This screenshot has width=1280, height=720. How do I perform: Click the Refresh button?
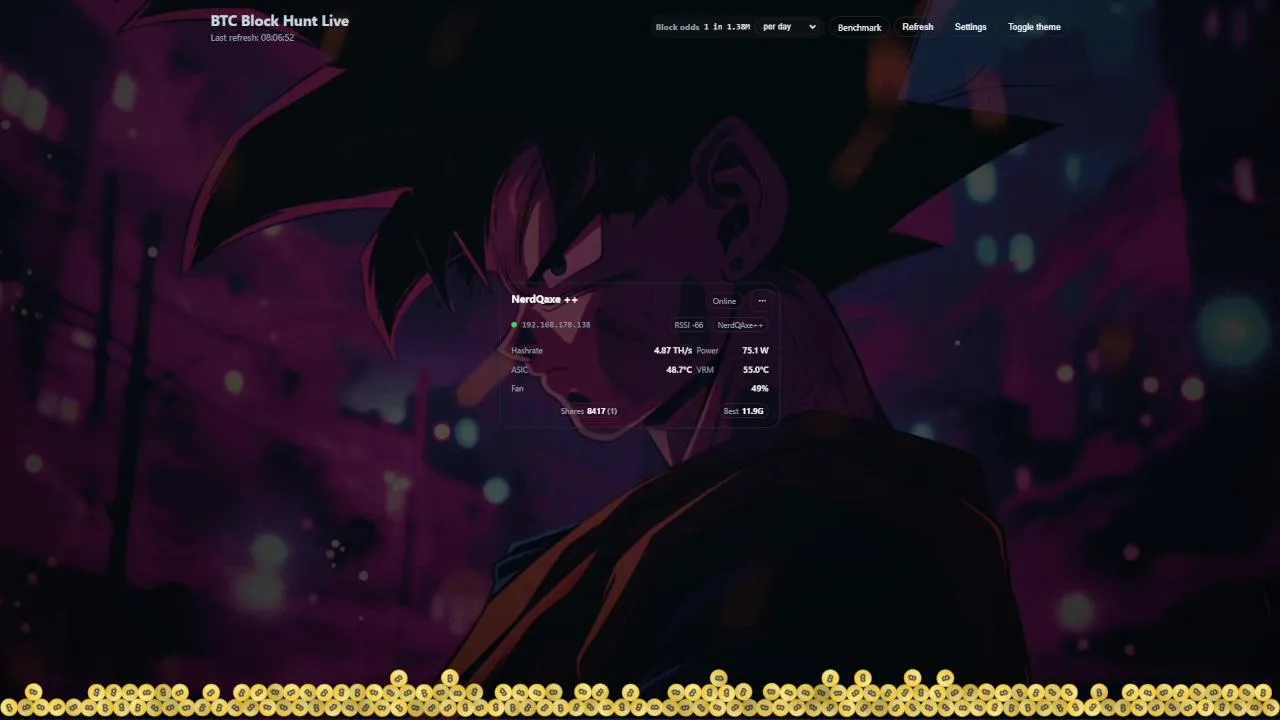click(x=917, y=27)
